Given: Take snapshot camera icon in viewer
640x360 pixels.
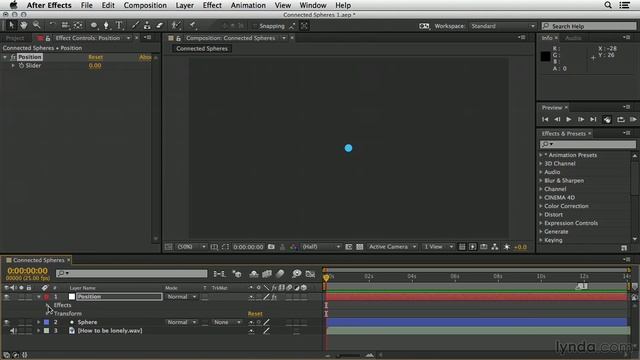Looking at the screenshot, I should click(271, 247).
